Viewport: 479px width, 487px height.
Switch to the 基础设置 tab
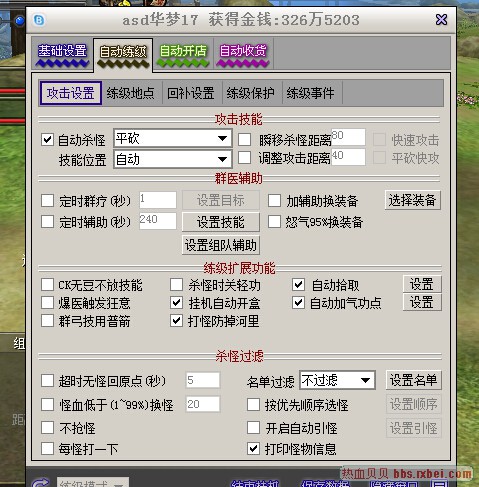tap(62, 54)
